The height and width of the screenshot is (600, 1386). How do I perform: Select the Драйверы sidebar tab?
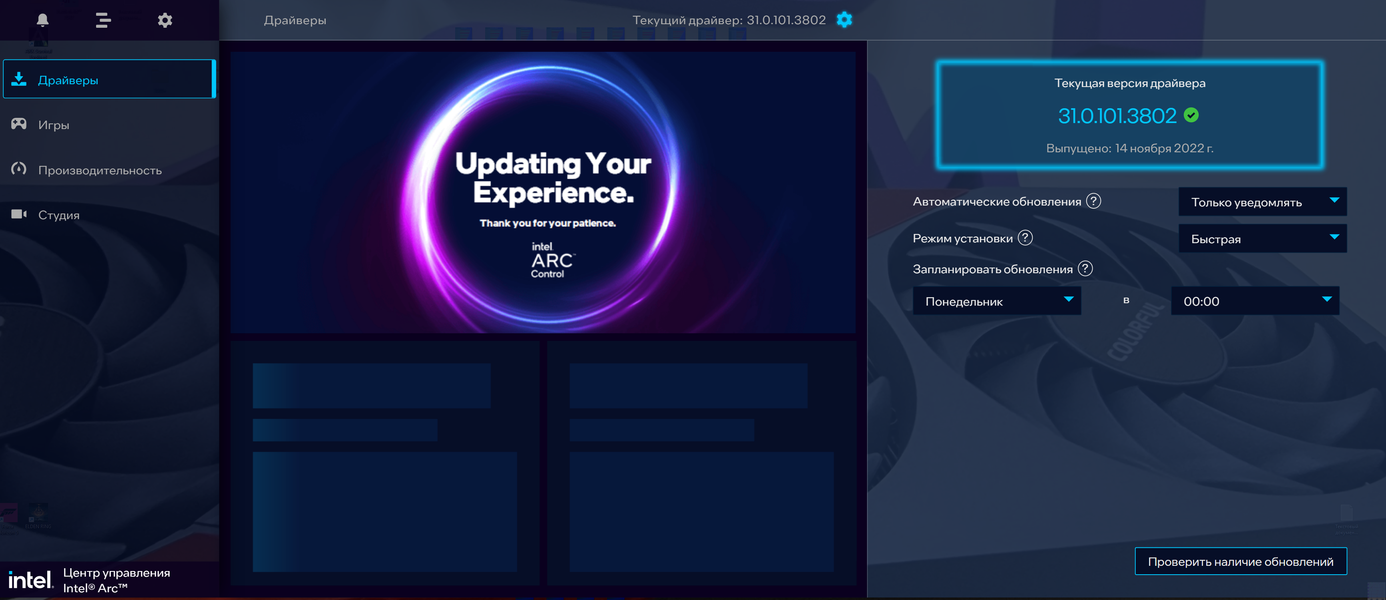(109, 79)
